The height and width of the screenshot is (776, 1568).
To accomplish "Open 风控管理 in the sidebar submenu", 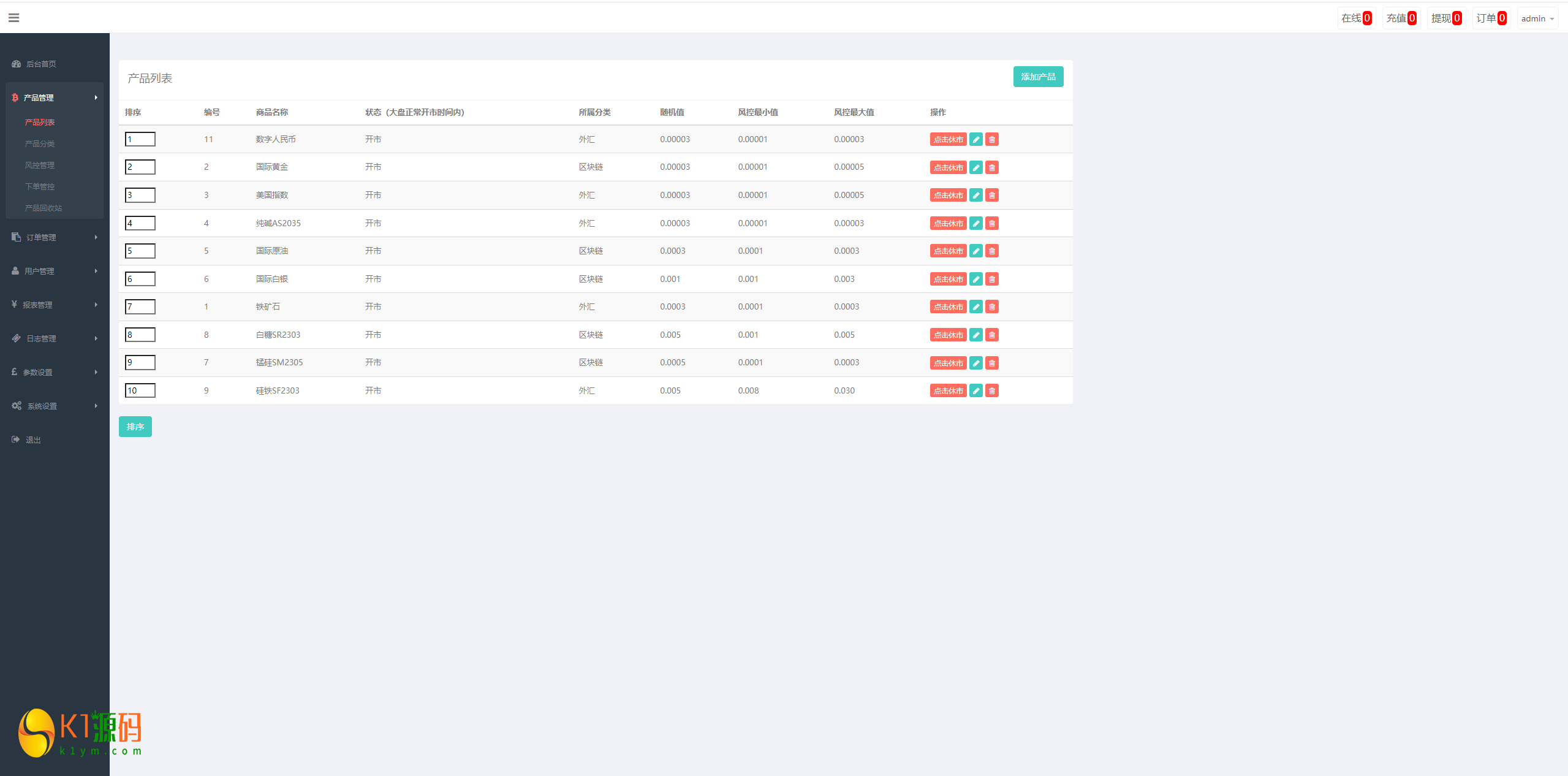I will tap(40, 165).
